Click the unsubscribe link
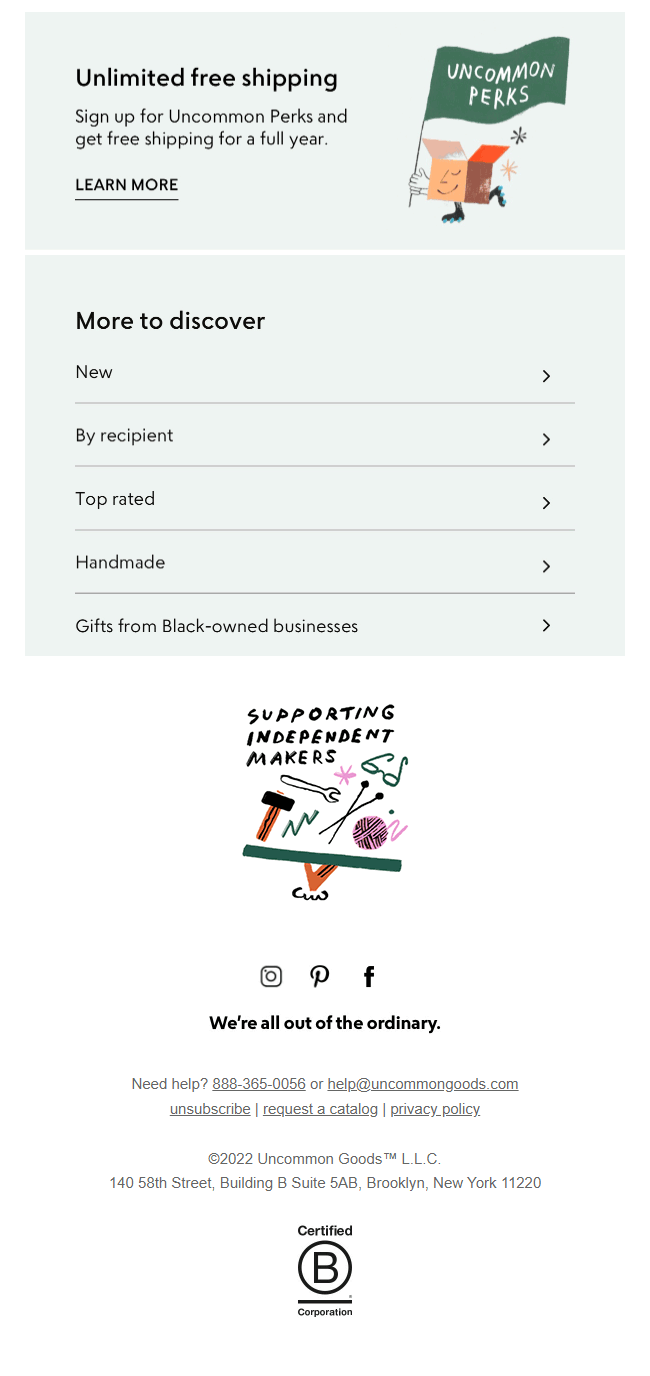The width and height of the screenshot is (650, 1376). point(210,1109)
